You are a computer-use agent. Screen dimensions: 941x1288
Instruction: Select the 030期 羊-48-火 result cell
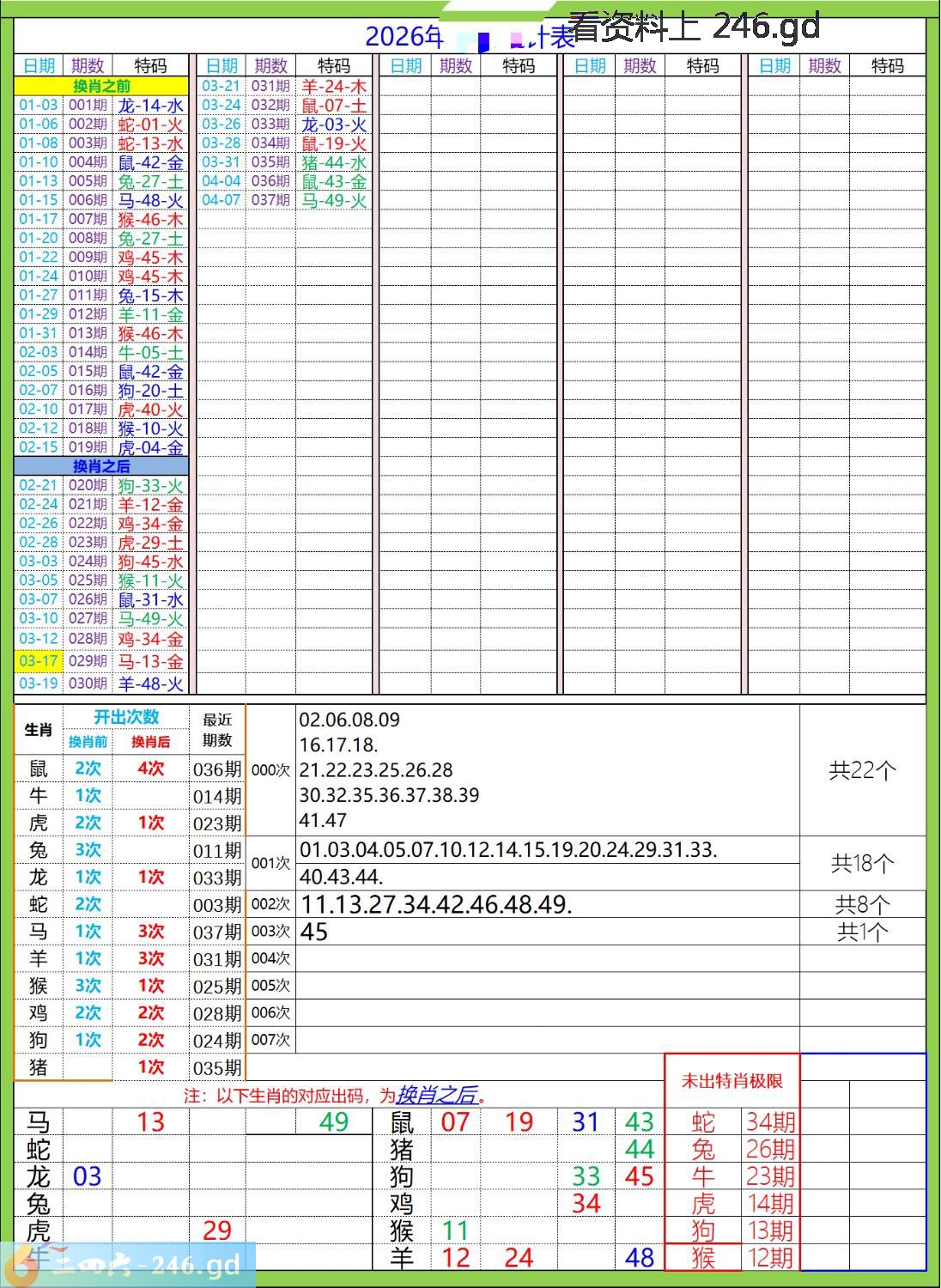click(x=150, y=684)
